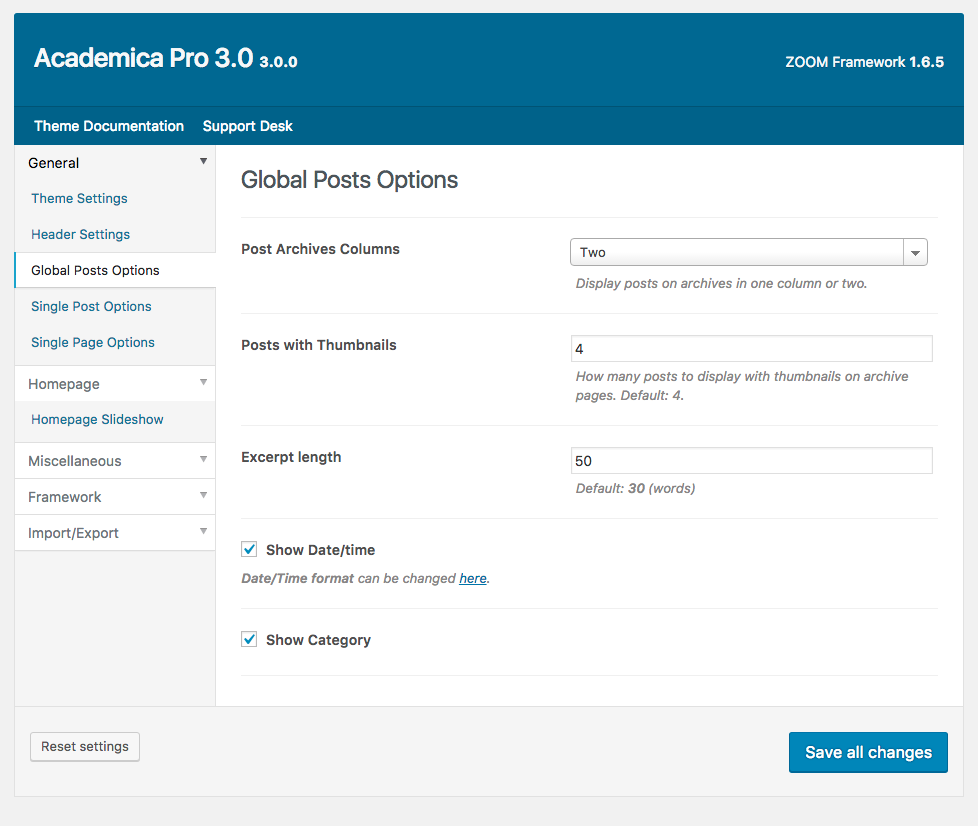Focus the Excerpt length input field
This screenshot has width=978, height=826.
pos(751,461)
